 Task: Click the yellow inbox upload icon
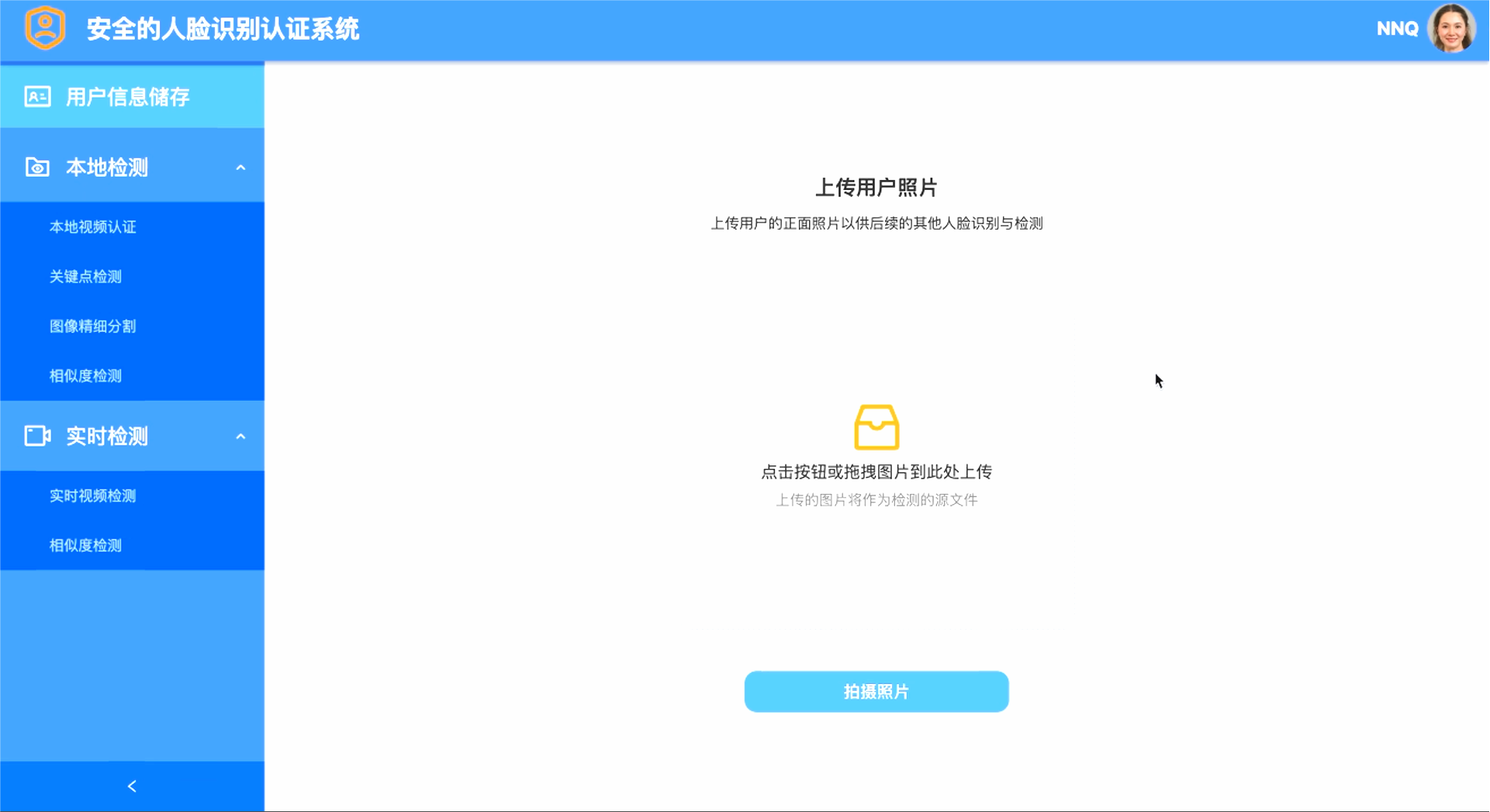[876, 427]
